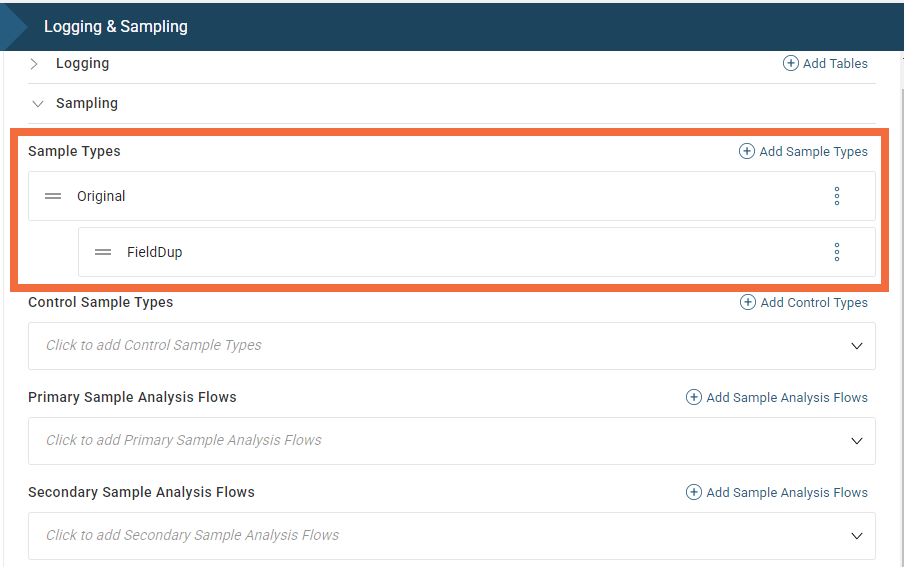Grab the drag handle of FieldDup row
The image size is (904, 567).
pos(103,252)
